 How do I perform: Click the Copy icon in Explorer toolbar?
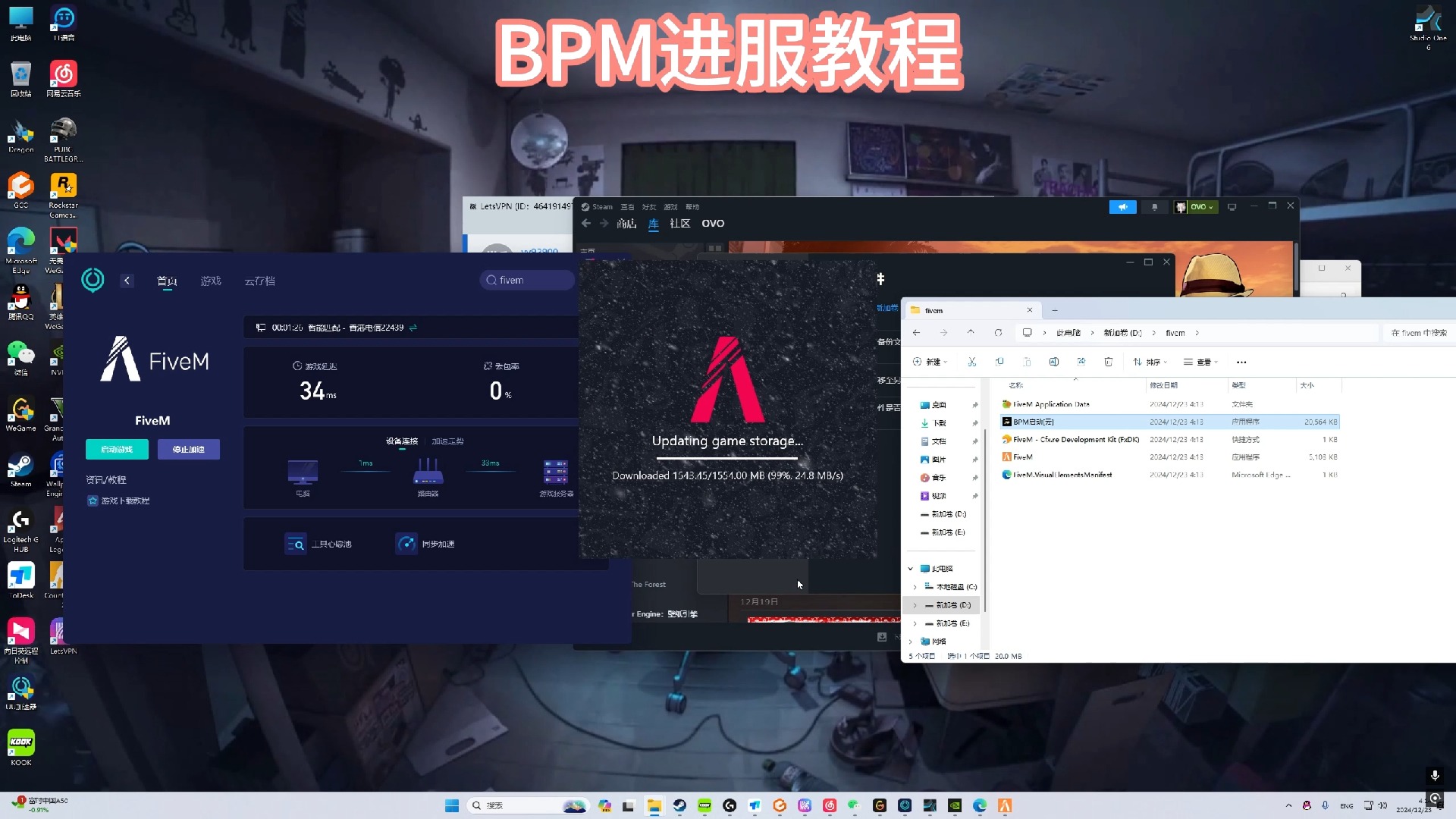pyautogui.click(x=999, y=362)
